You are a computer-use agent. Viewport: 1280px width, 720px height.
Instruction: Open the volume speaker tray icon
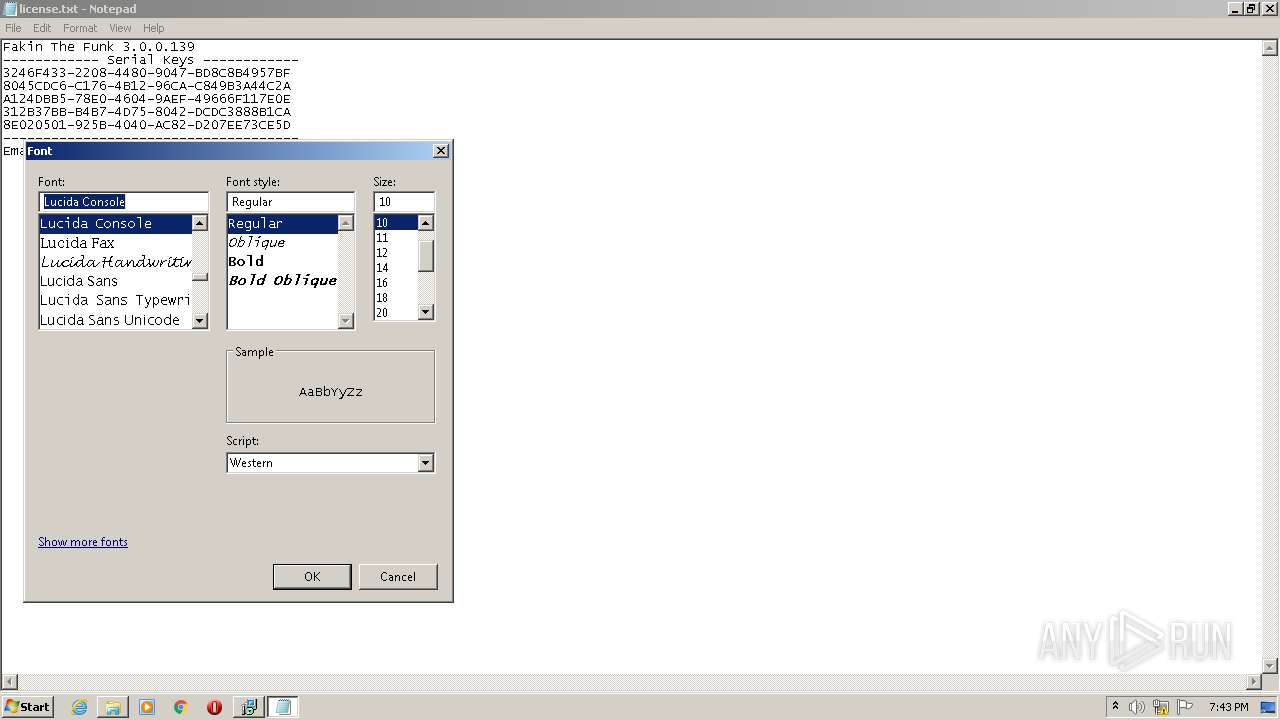click(x=1137, y=707)
